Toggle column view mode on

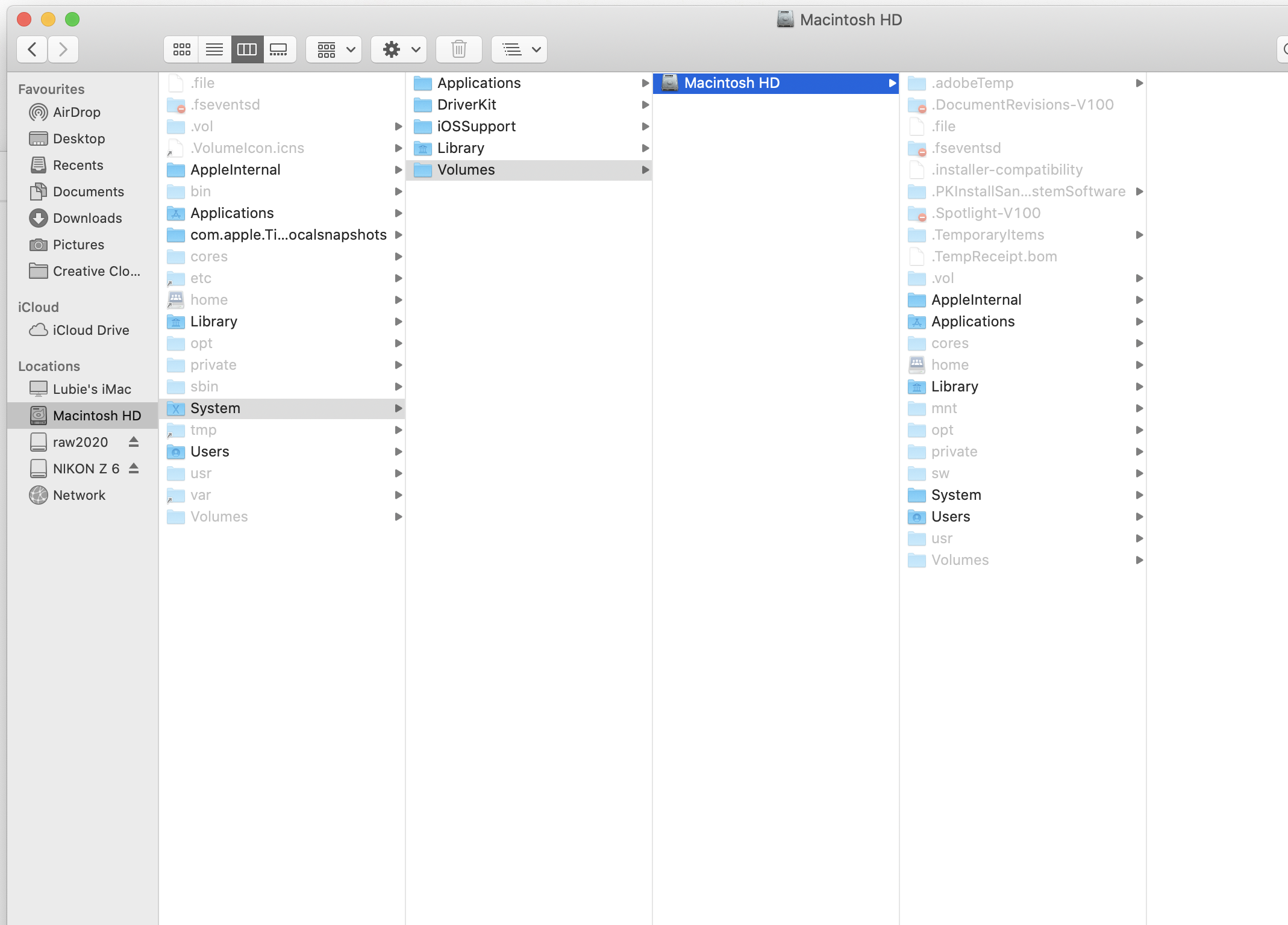(x=246, y=49)
